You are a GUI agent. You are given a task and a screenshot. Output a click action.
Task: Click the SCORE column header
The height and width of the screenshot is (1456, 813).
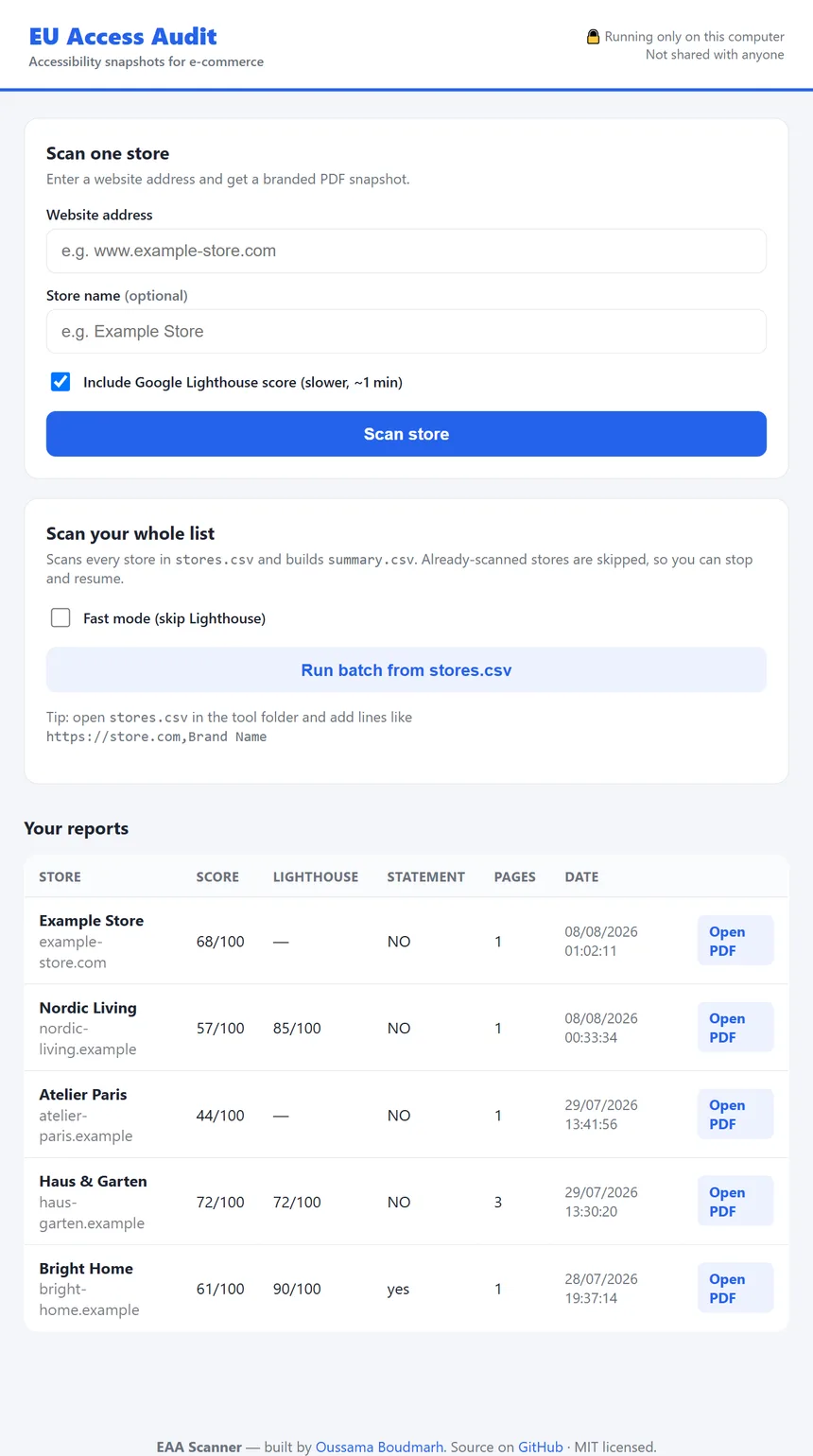(217, 876)
